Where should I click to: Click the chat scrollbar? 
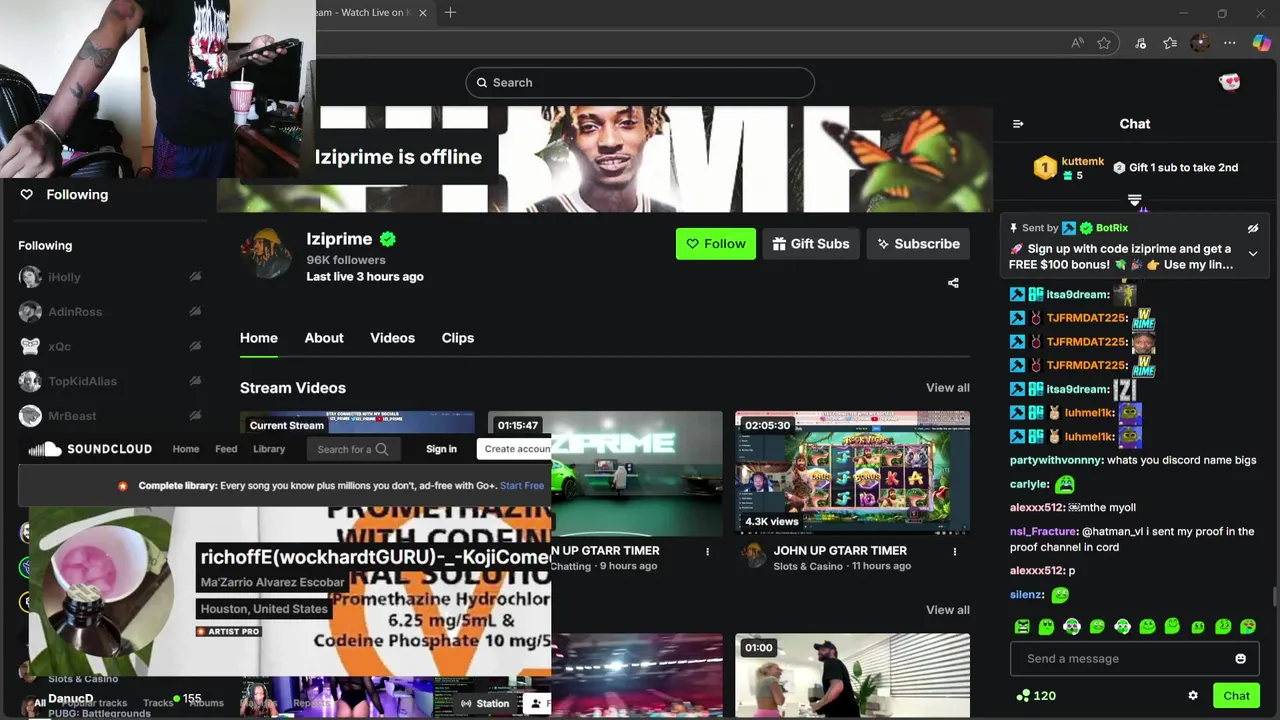(x=1274, y=597)
